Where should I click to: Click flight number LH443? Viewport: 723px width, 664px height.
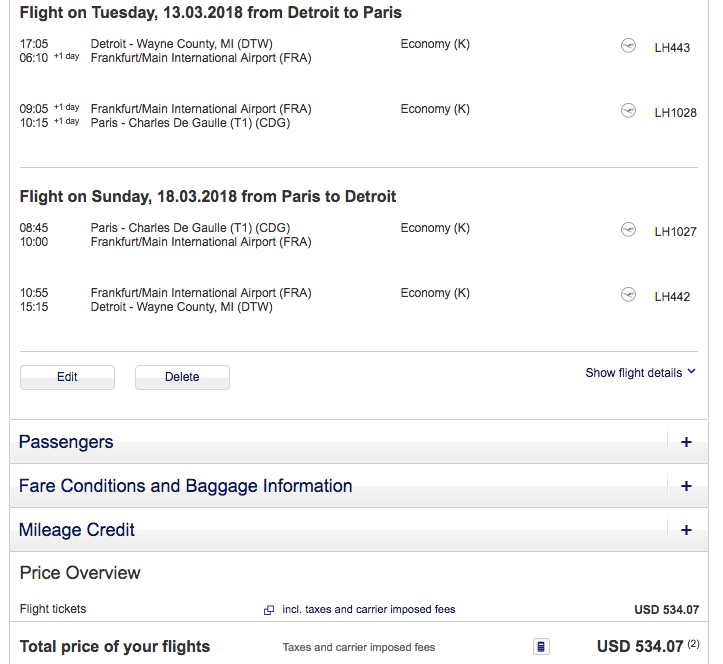672,48
